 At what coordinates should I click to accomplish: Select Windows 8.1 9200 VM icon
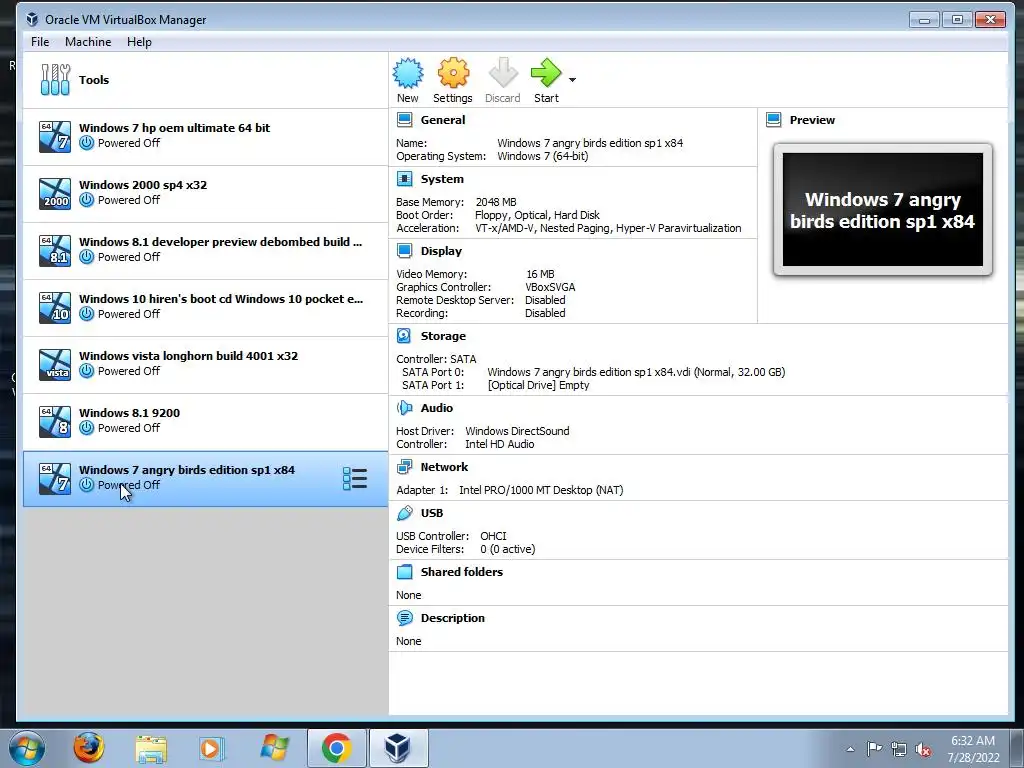pyautogui.click(x=55, y=421)
